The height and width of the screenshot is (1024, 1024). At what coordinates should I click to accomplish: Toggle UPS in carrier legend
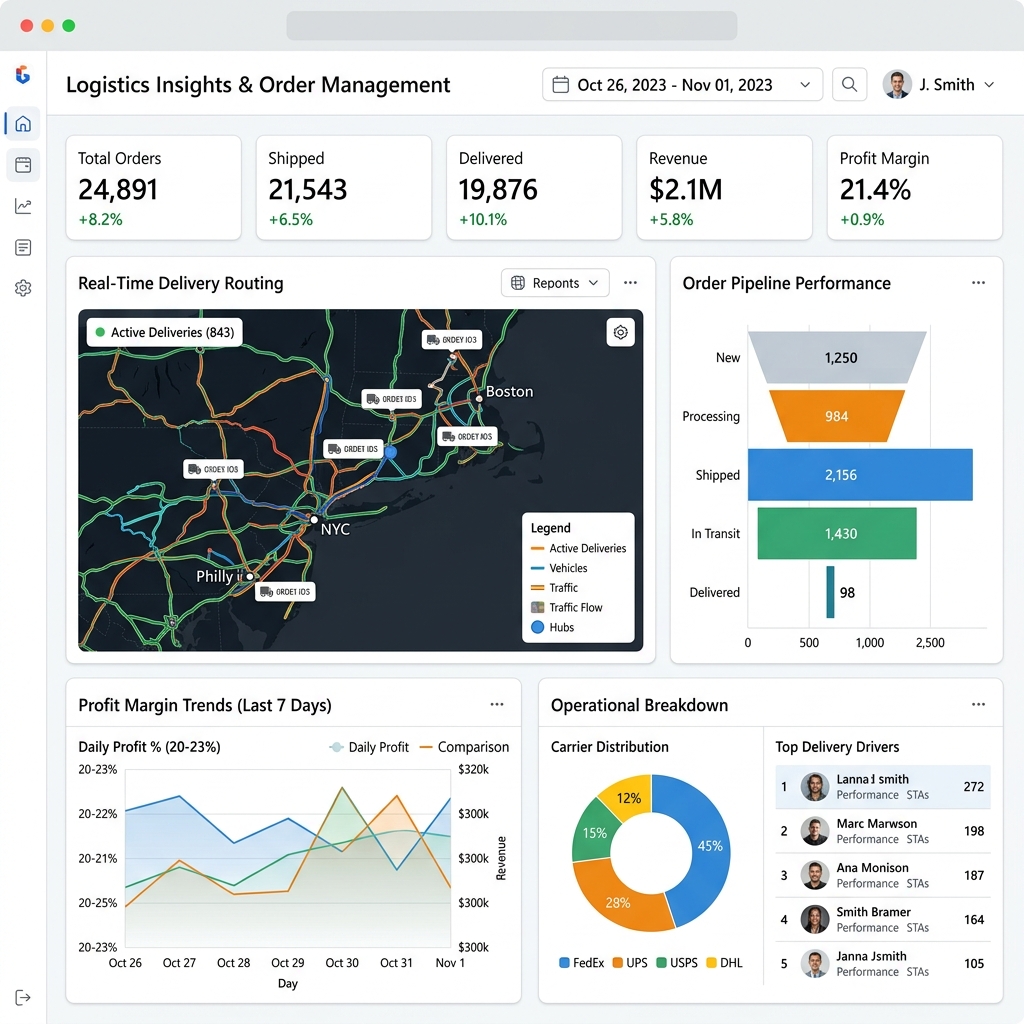tap(630, 963)
